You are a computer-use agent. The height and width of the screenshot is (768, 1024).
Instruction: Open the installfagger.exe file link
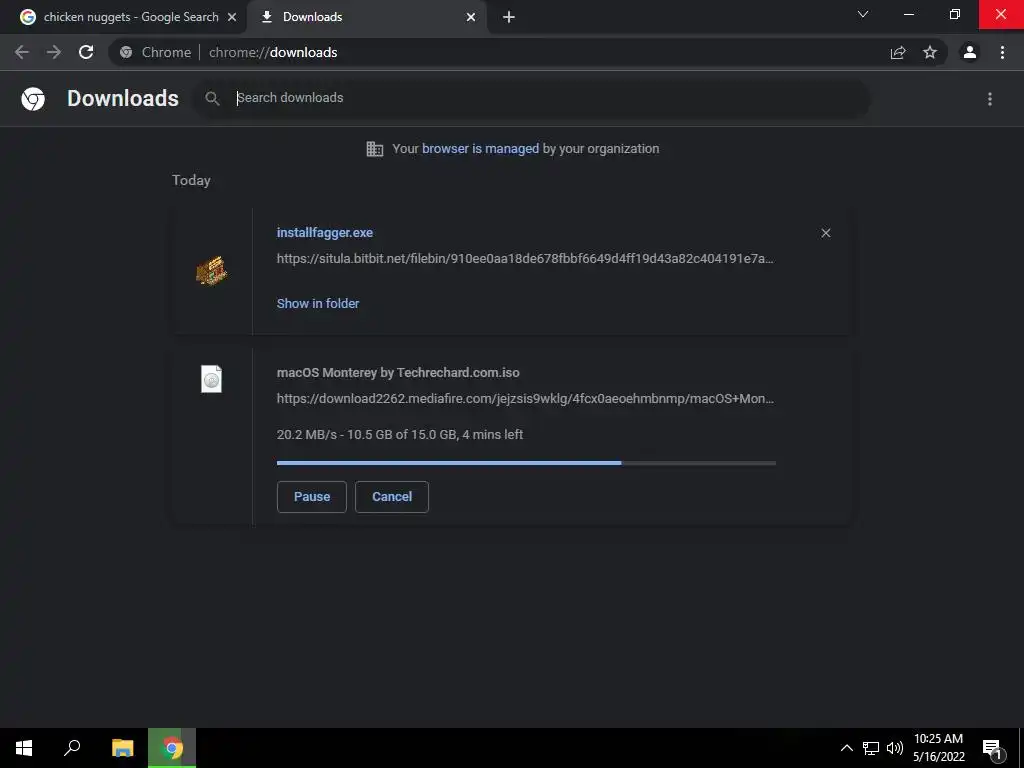[325, 232]
